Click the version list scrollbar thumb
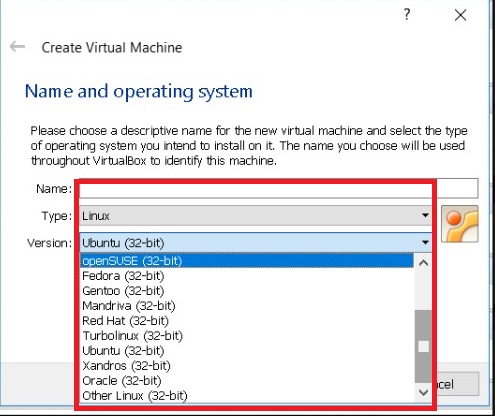The width and height of the screenshot is (495, 416). (423, 346)
